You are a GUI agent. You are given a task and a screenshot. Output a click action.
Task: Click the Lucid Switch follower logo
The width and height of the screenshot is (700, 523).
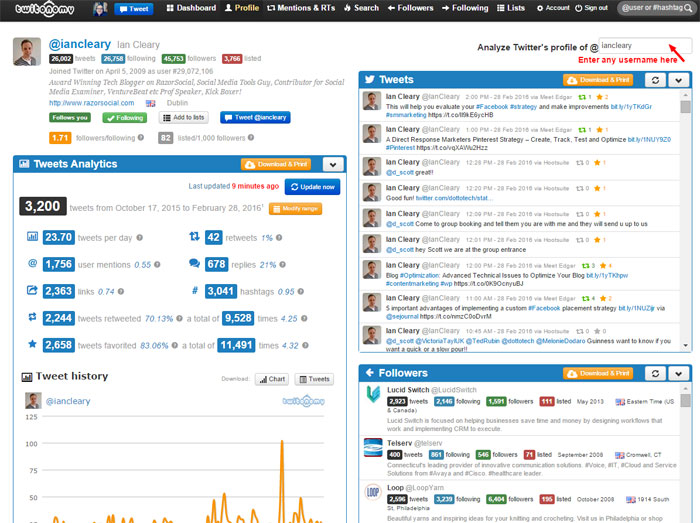pos(373,394)
